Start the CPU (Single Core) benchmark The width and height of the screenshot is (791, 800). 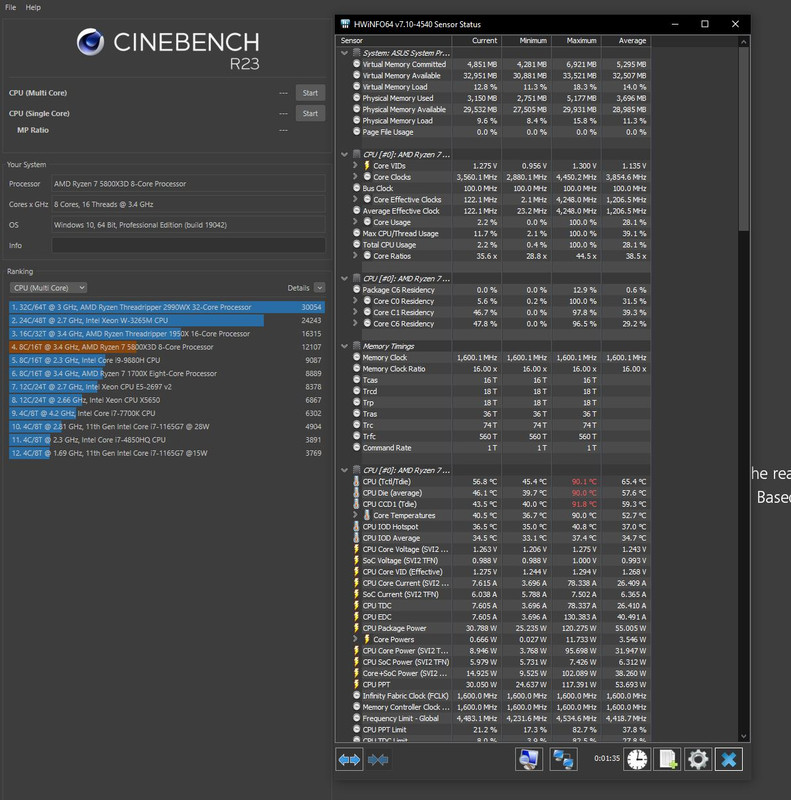pos(310,113)
